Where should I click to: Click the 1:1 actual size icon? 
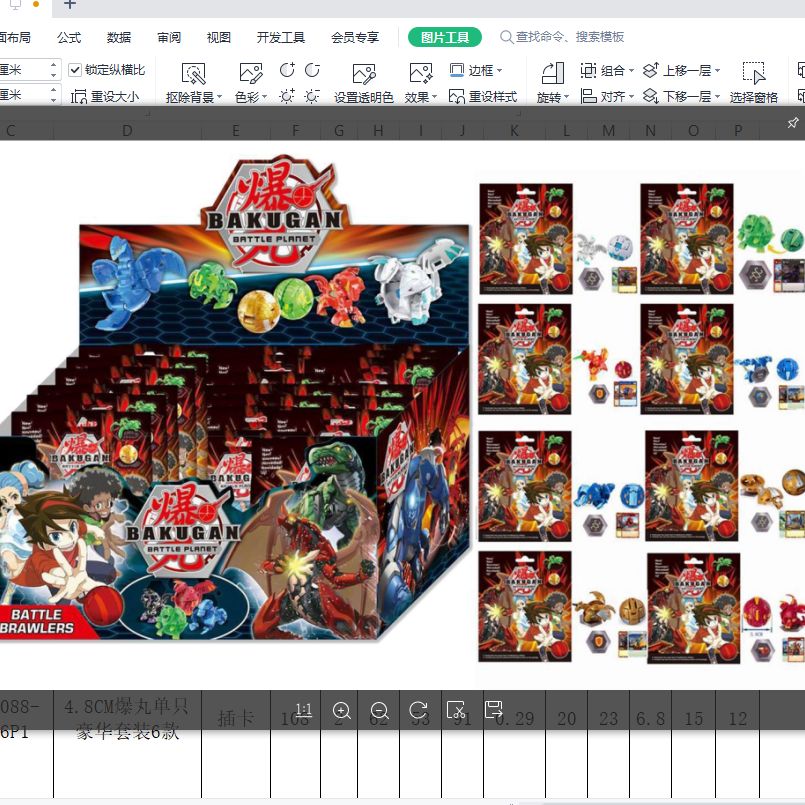pos(303,711)
